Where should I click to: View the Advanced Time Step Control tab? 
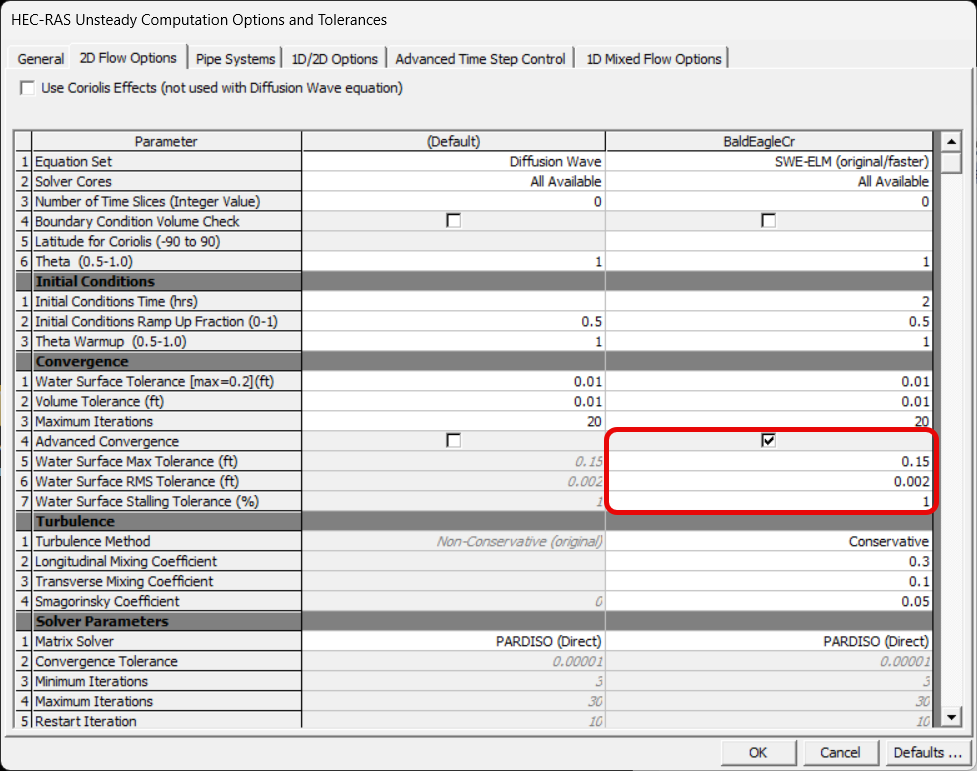[x=480, y=58]
